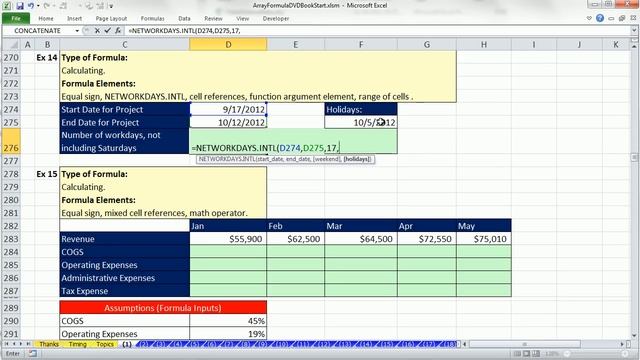640x360 pixels.
Task: Switch to Page Break Preview view
Action: click(536, 353)
